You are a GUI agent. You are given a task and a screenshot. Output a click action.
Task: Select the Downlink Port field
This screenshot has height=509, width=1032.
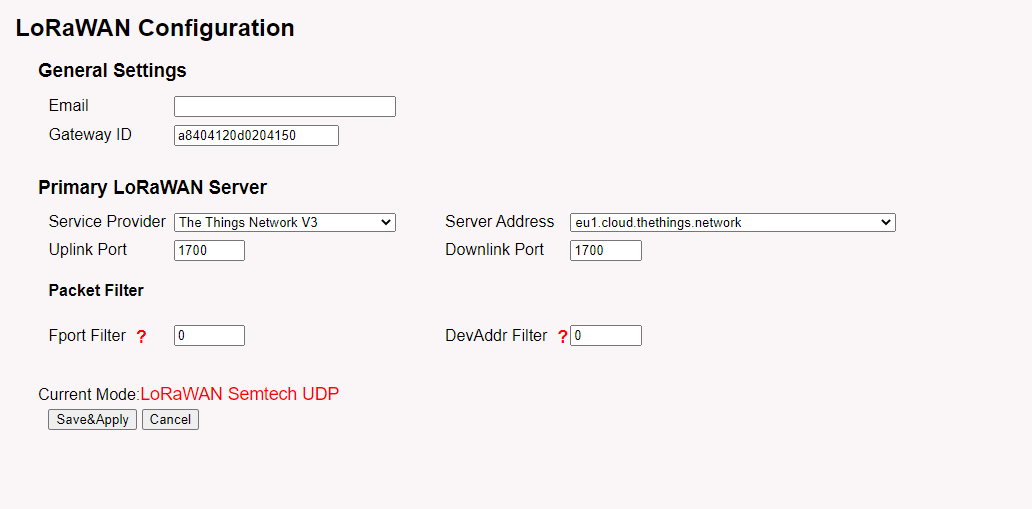pos(606,250)
